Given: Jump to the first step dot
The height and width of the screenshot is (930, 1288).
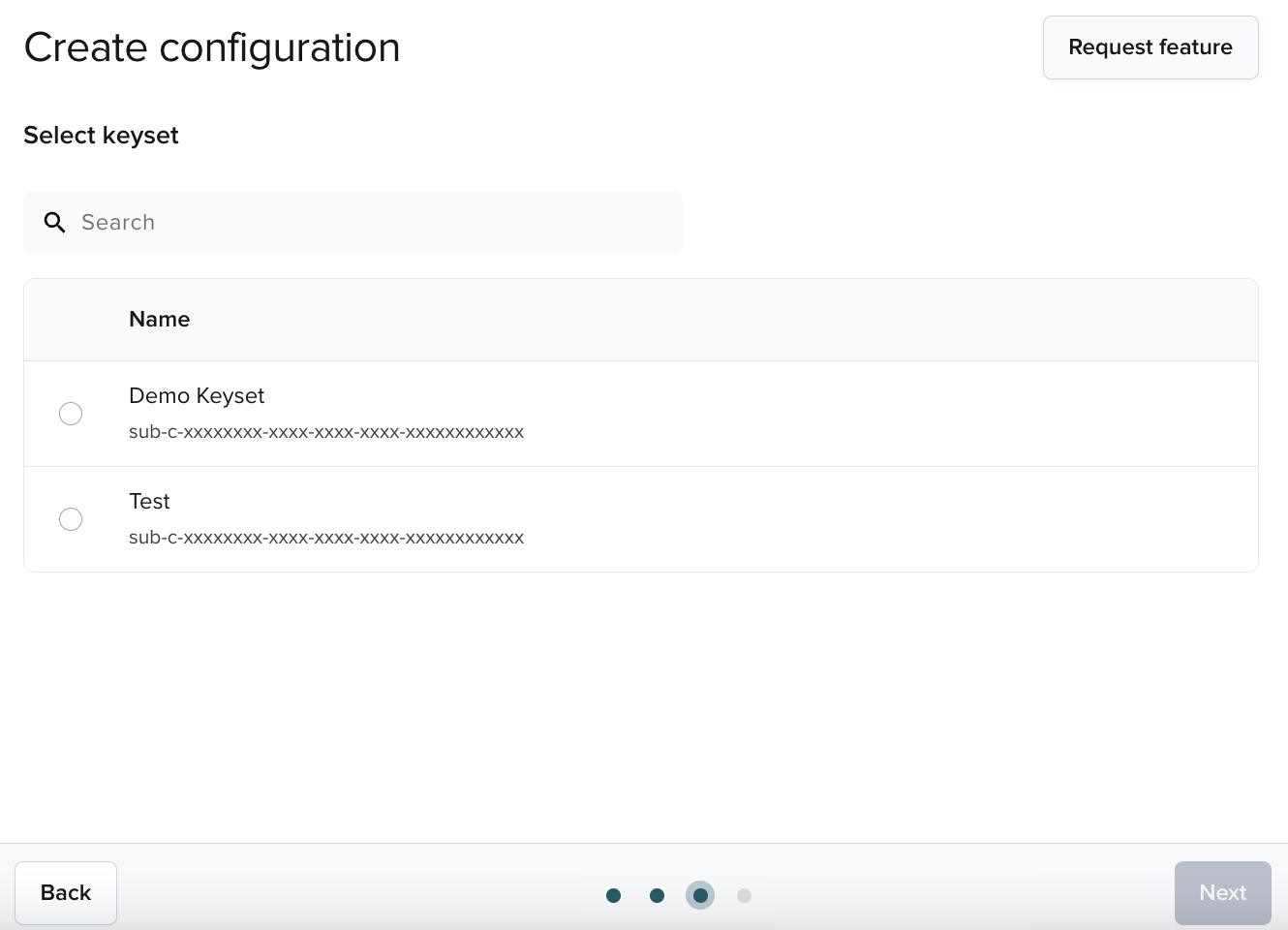Looking at the screenshot, I should [x=613, y=895].
